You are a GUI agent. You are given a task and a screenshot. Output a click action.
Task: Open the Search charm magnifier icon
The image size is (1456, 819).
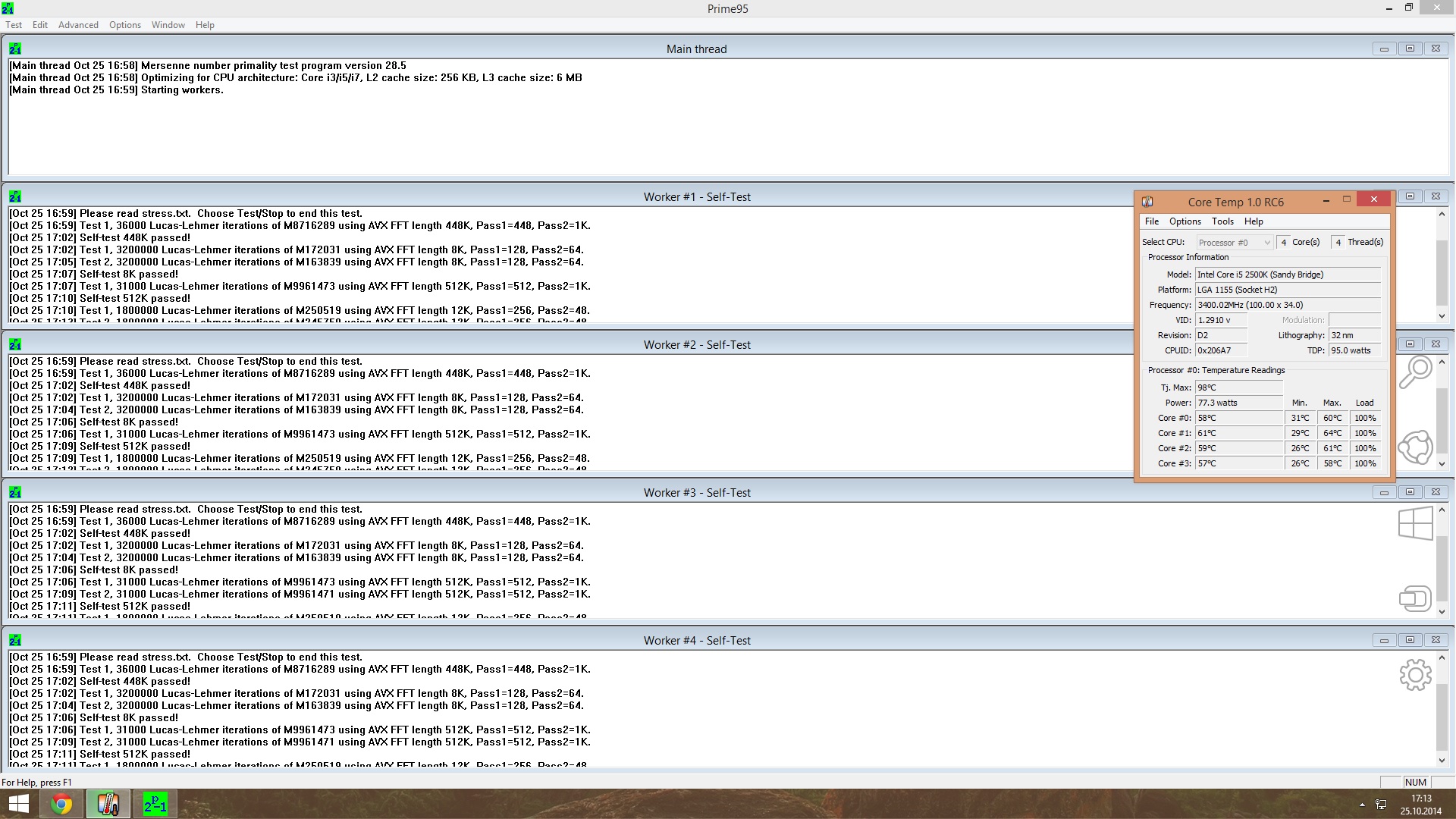pos(1415,372)
